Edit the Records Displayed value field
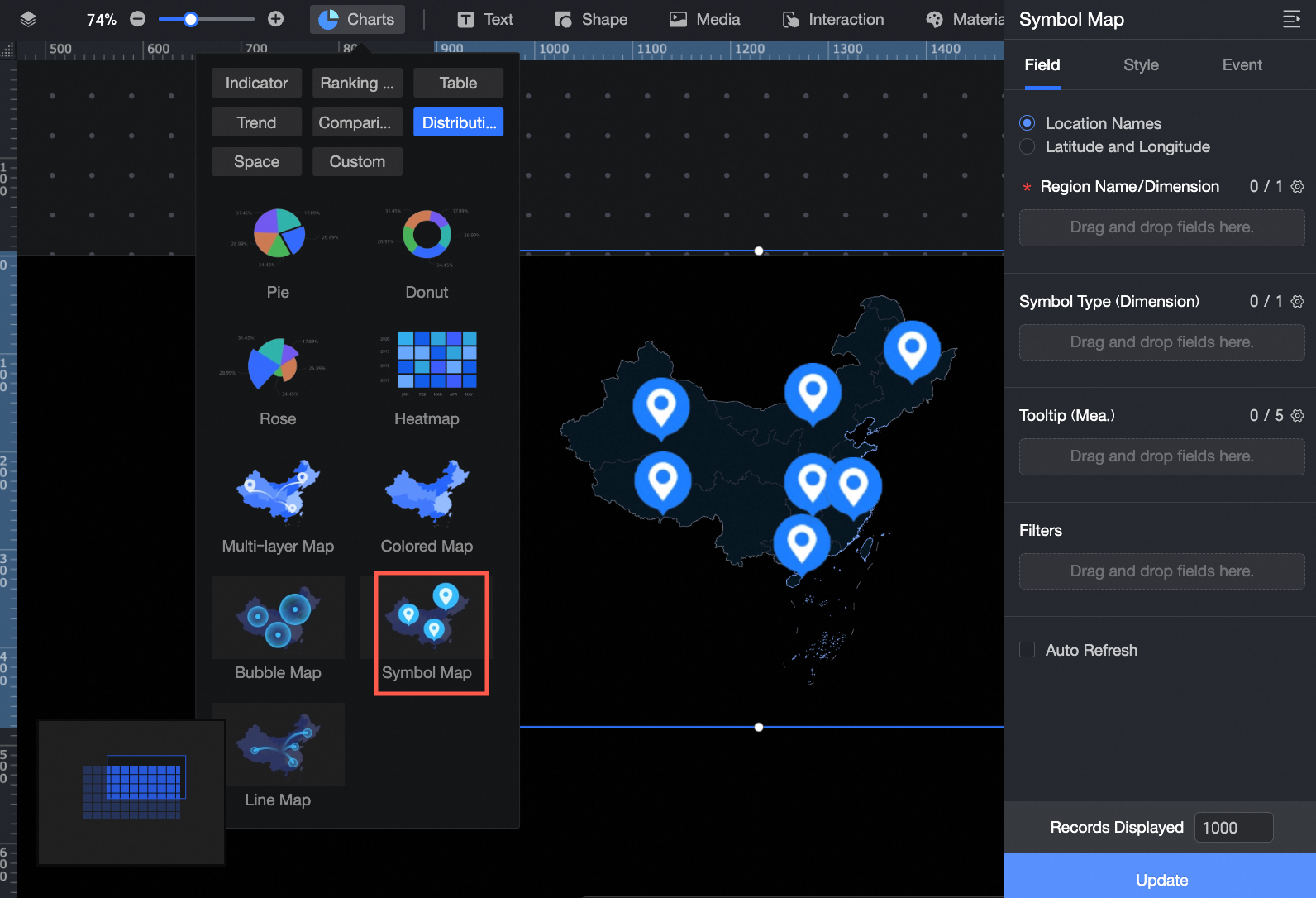This screenshot has height=898, width=1316. 1233,828
